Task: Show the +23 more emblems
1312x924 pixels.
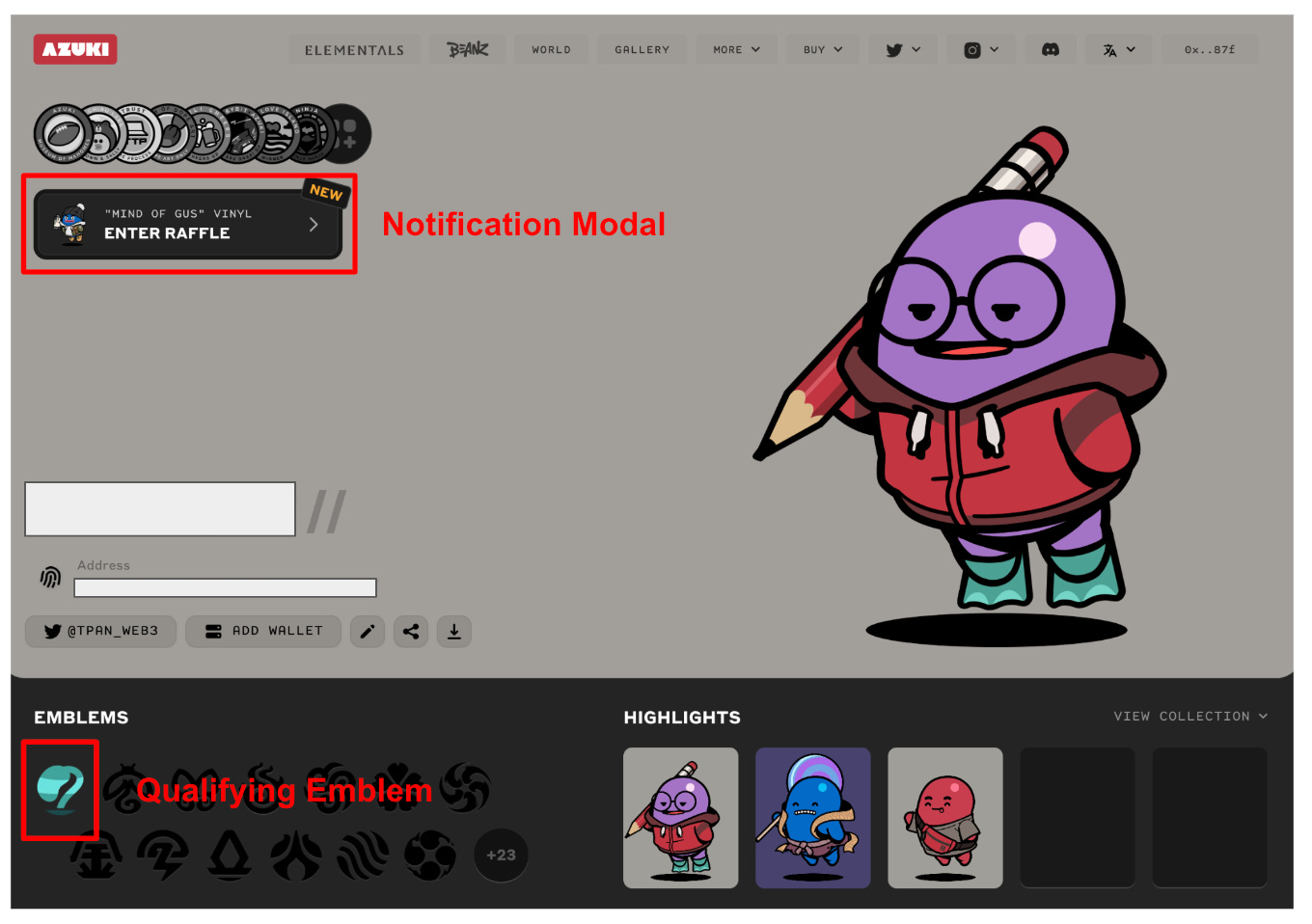Action: (501, 855)
